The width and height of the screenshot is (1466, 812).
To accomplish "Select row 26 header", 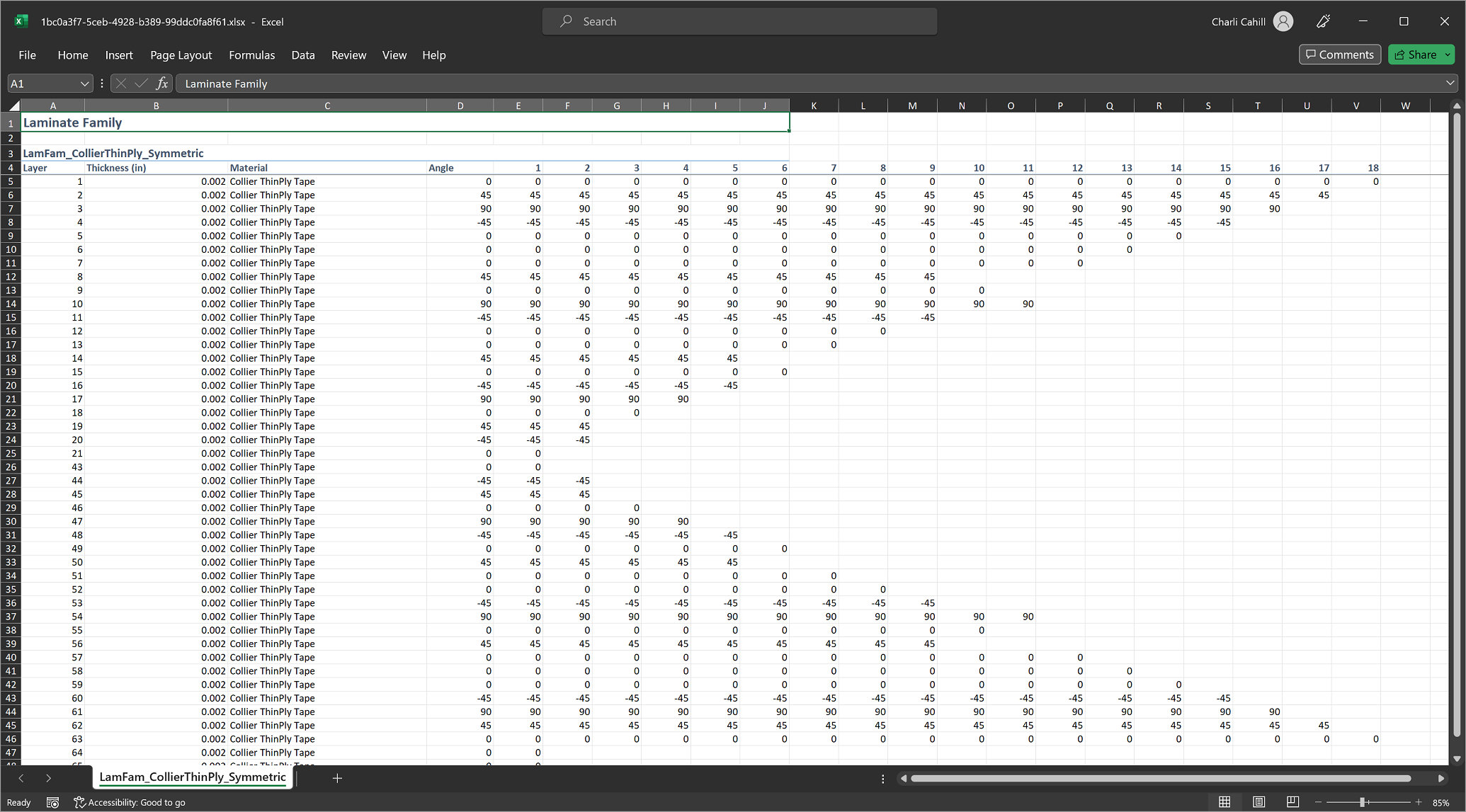I will pyautogui.click(x=11, y=467).
